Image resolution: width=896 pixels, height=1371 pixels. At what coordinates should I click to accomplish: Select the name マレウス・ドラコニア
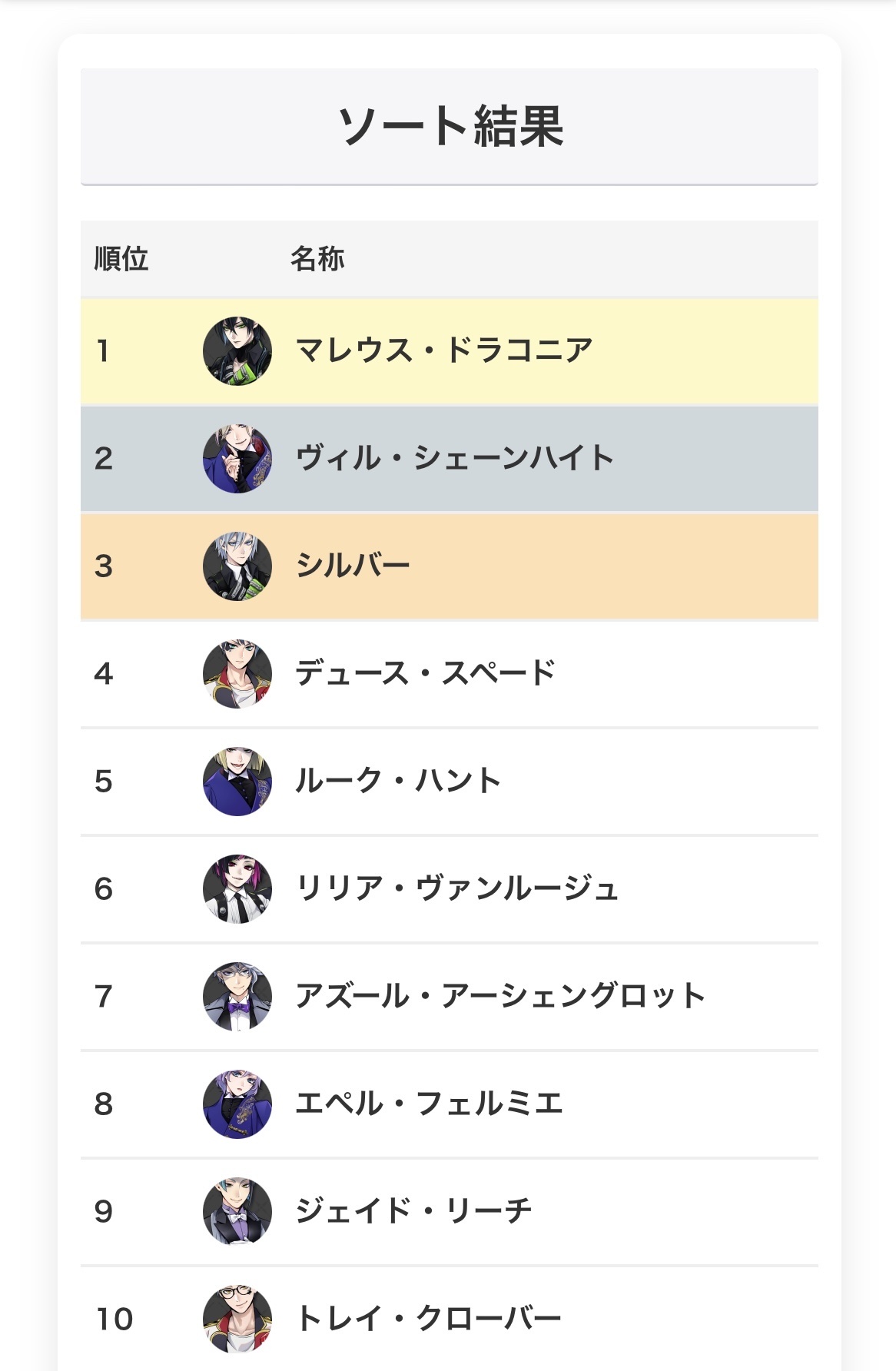tap(444, 350)
